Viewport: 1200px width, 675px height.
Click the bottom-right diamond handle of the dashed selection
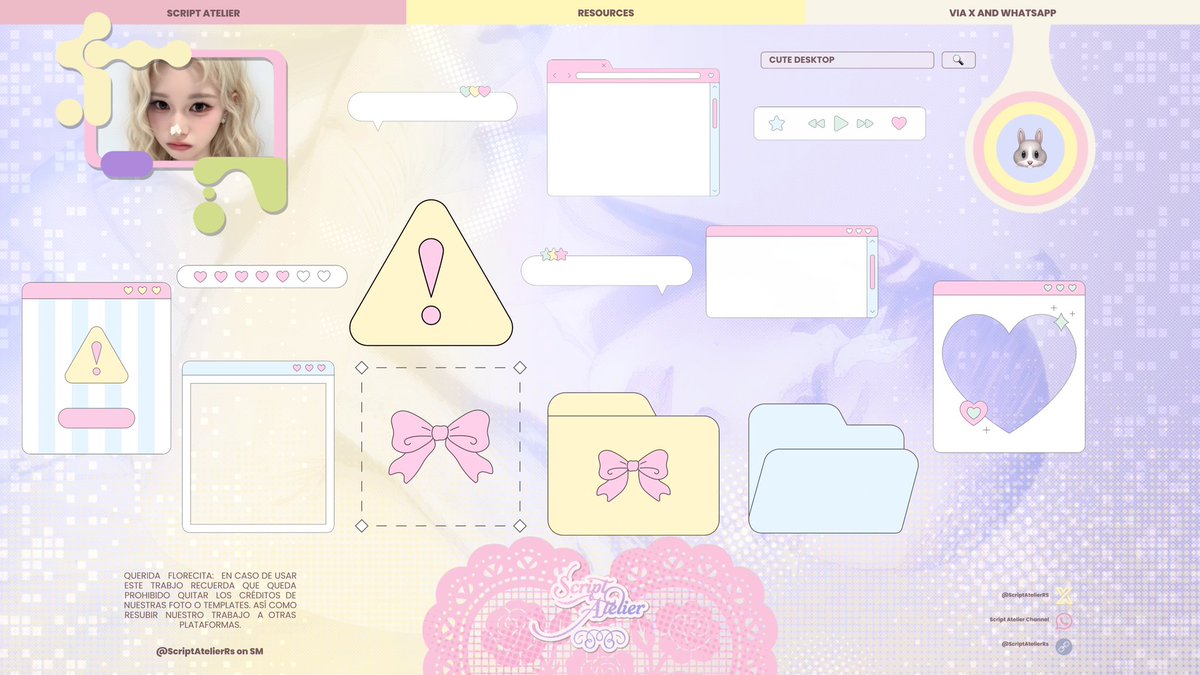(519, 525)
